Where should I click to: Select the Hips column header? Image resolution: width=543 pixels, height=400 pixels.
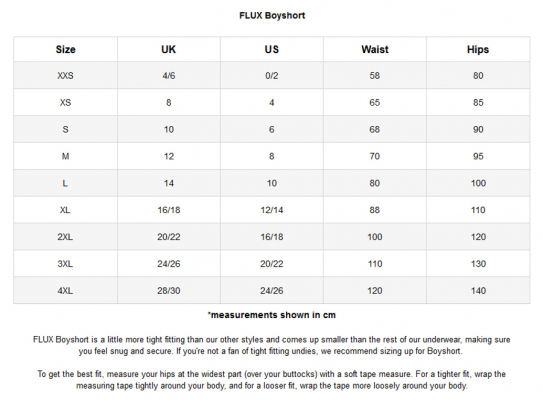pos(478,49)
